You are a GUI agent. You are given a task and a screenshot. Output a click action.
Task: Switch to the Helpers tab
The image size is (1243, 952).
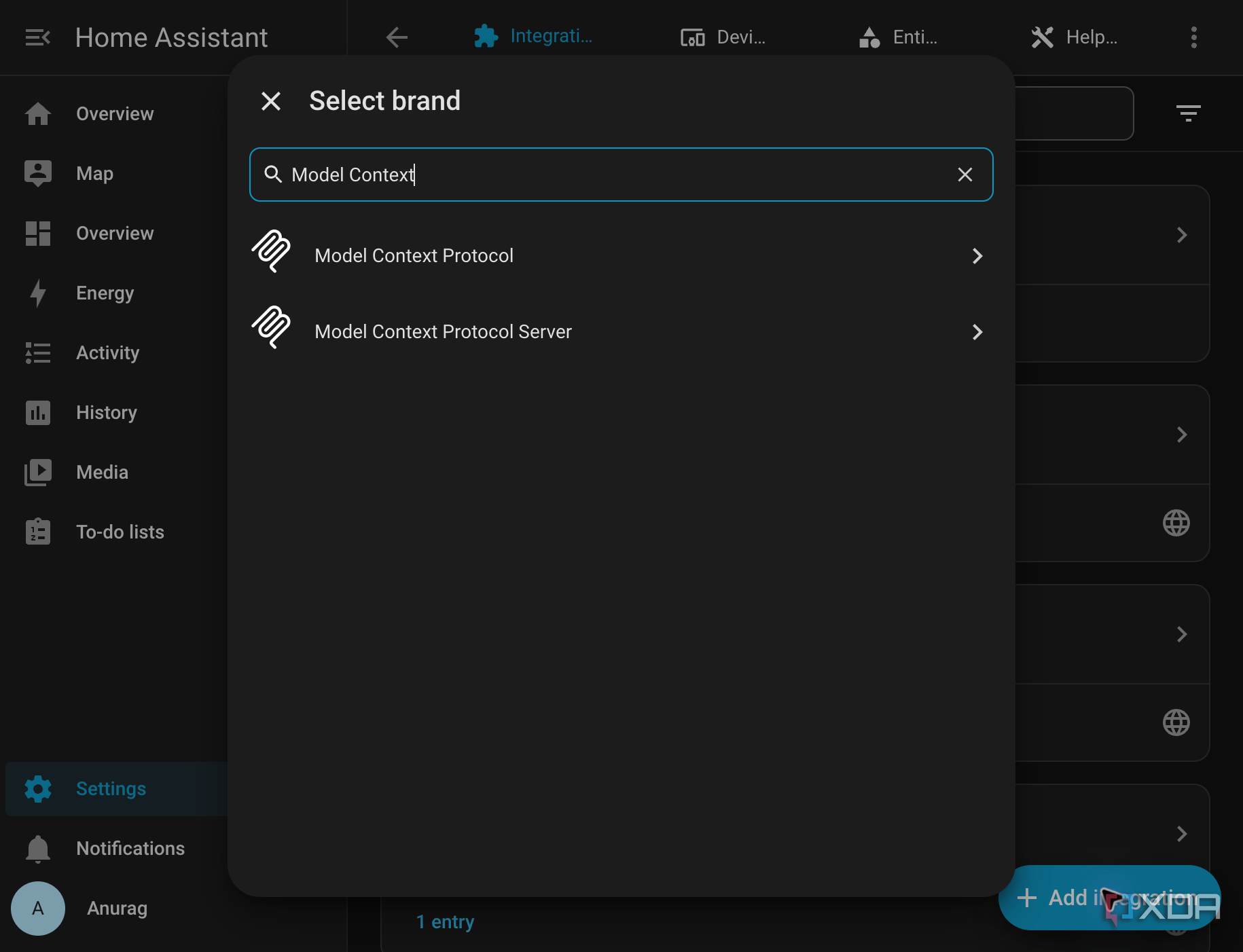[1074, 37]
